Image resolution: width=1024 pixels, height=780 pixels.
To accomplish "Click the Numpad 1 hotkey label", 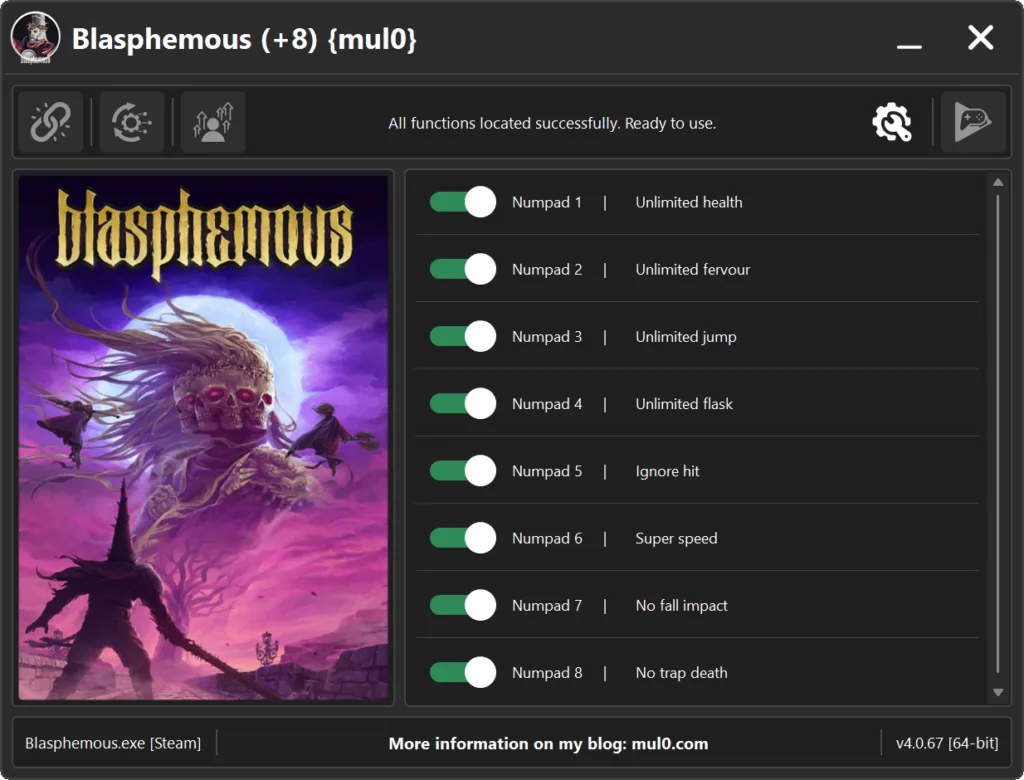I will coord(547,203).
